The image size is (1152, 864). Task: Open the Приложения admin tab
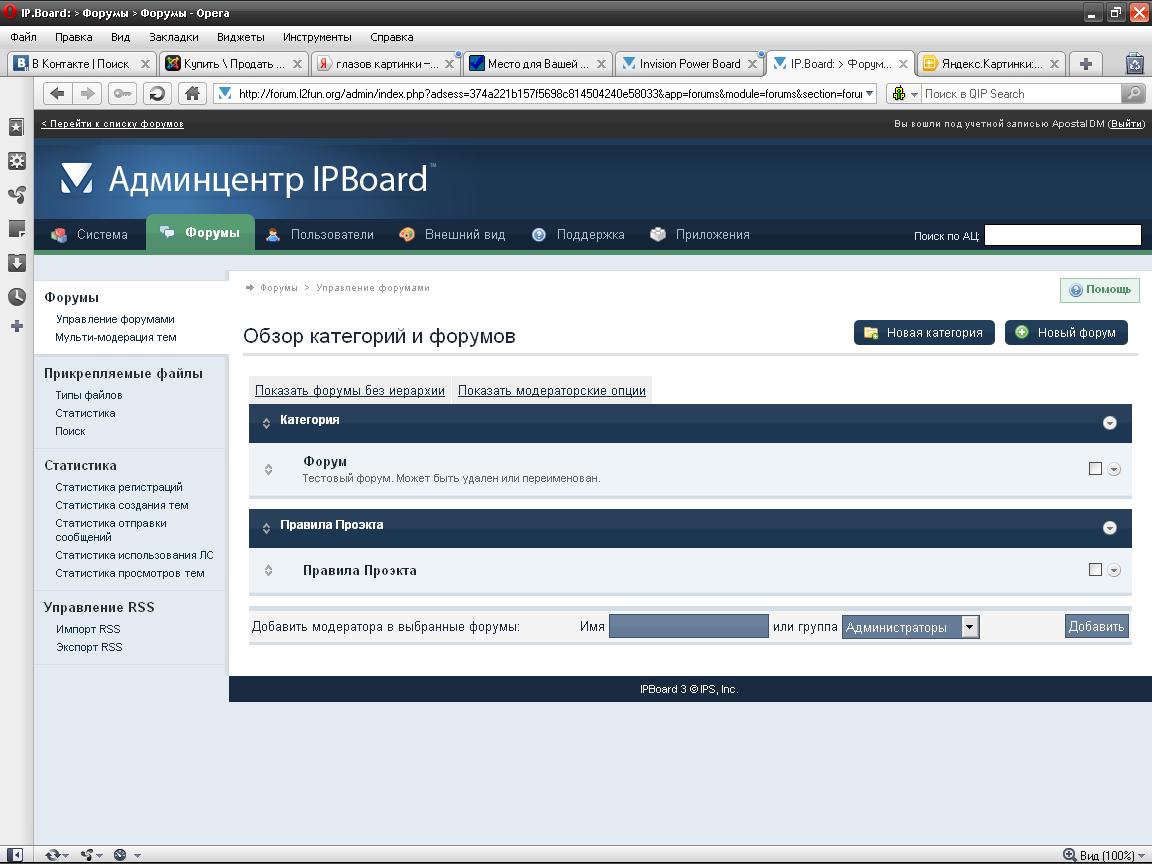pyautogui.click(x=700, y=234)
